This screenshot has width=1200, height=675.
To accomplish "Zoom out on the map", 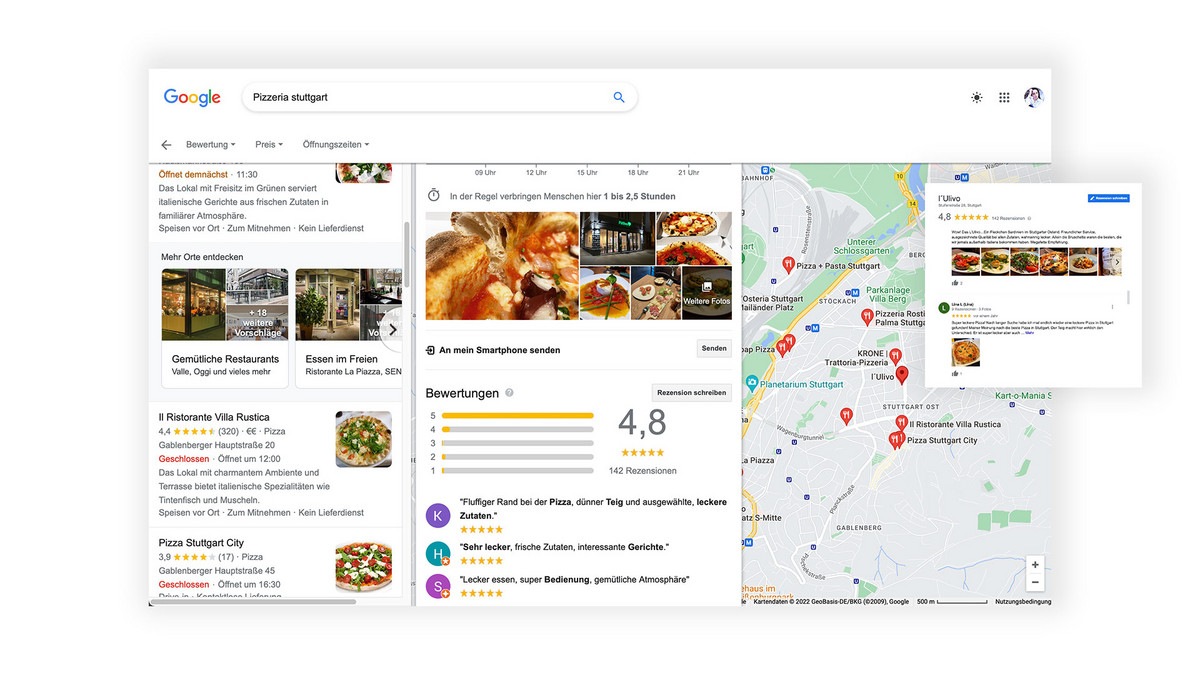I will tap(1035, 582).
